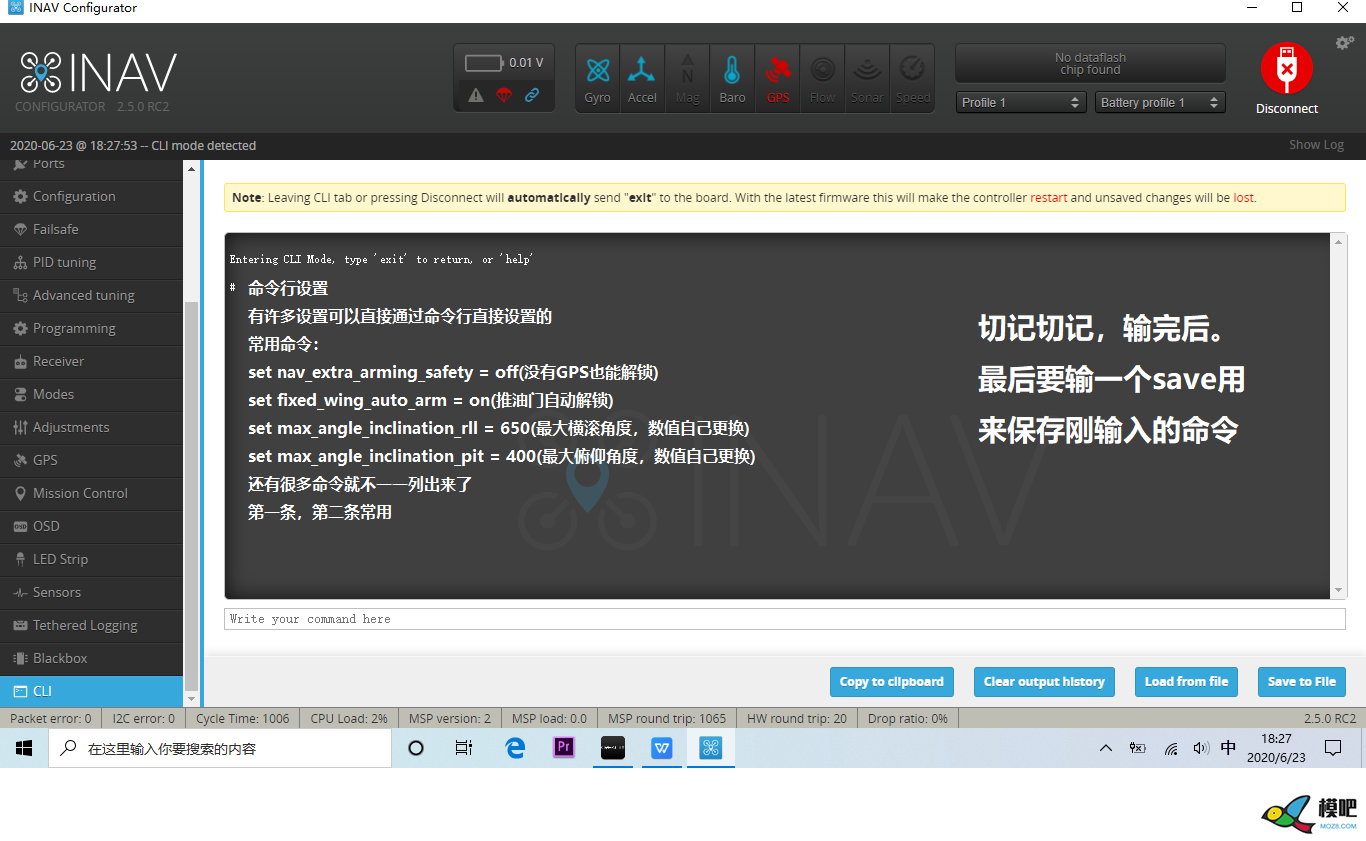Click the Packet error: 0 status
This screenshot has width=1366, height=841.
50,718
